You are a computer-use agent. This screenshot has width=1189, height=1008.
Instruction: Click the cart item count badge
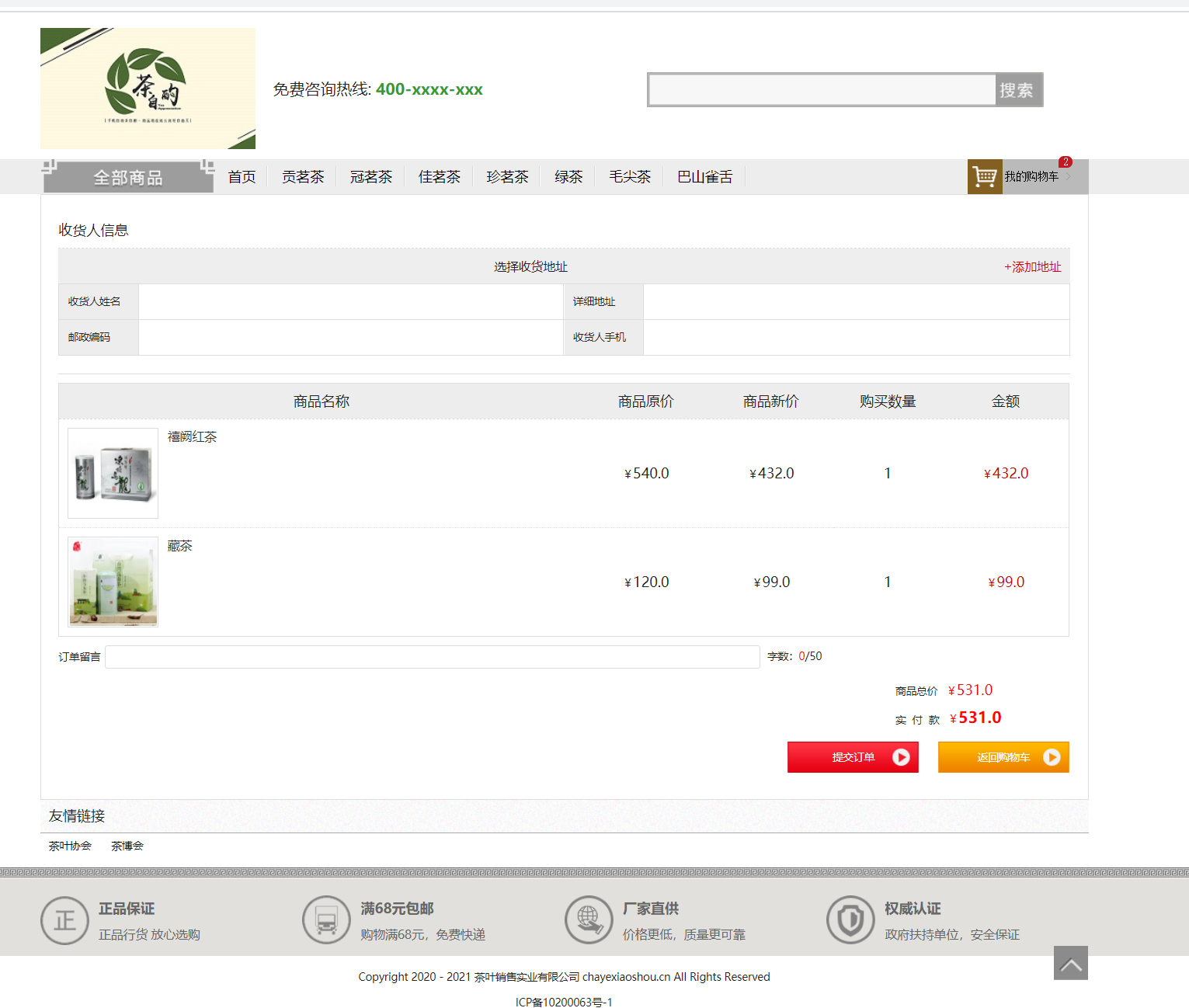[x=1066, y=162]
